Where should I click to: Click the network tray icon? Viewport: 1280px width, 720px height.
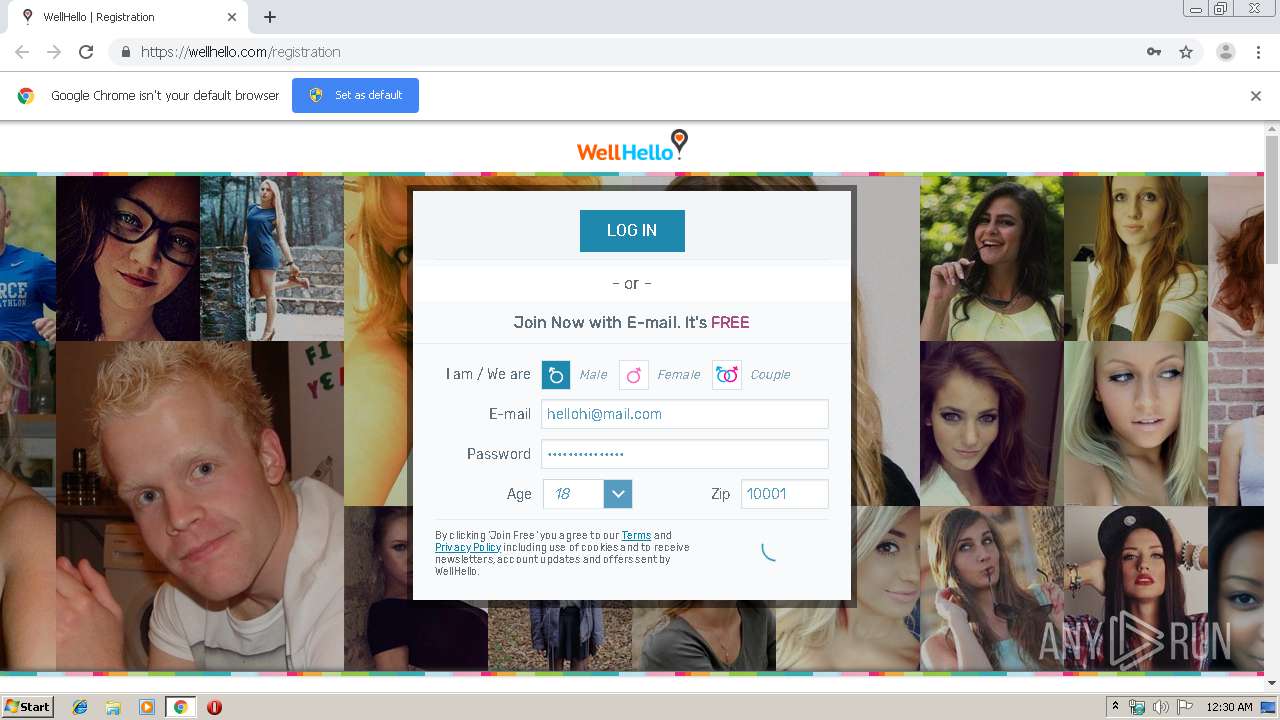click(1137, 707)
